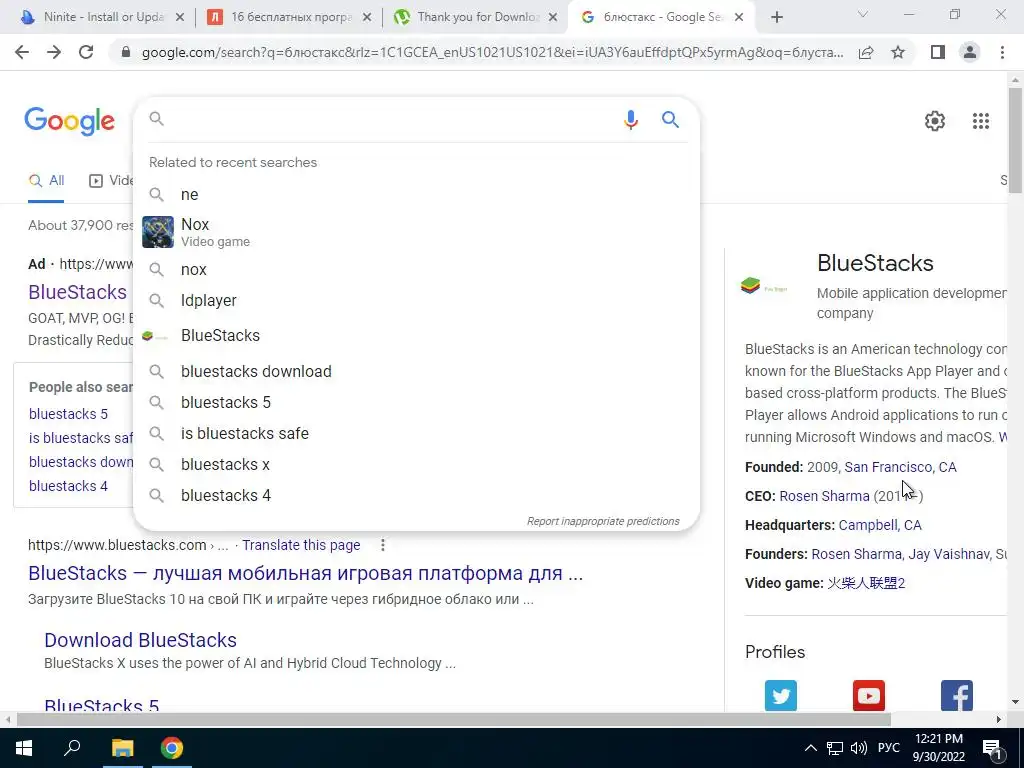Bookmark this page with the star icon
This screenshot has width=1024, height=768.
pyautogui.click(x=898, y=52)
